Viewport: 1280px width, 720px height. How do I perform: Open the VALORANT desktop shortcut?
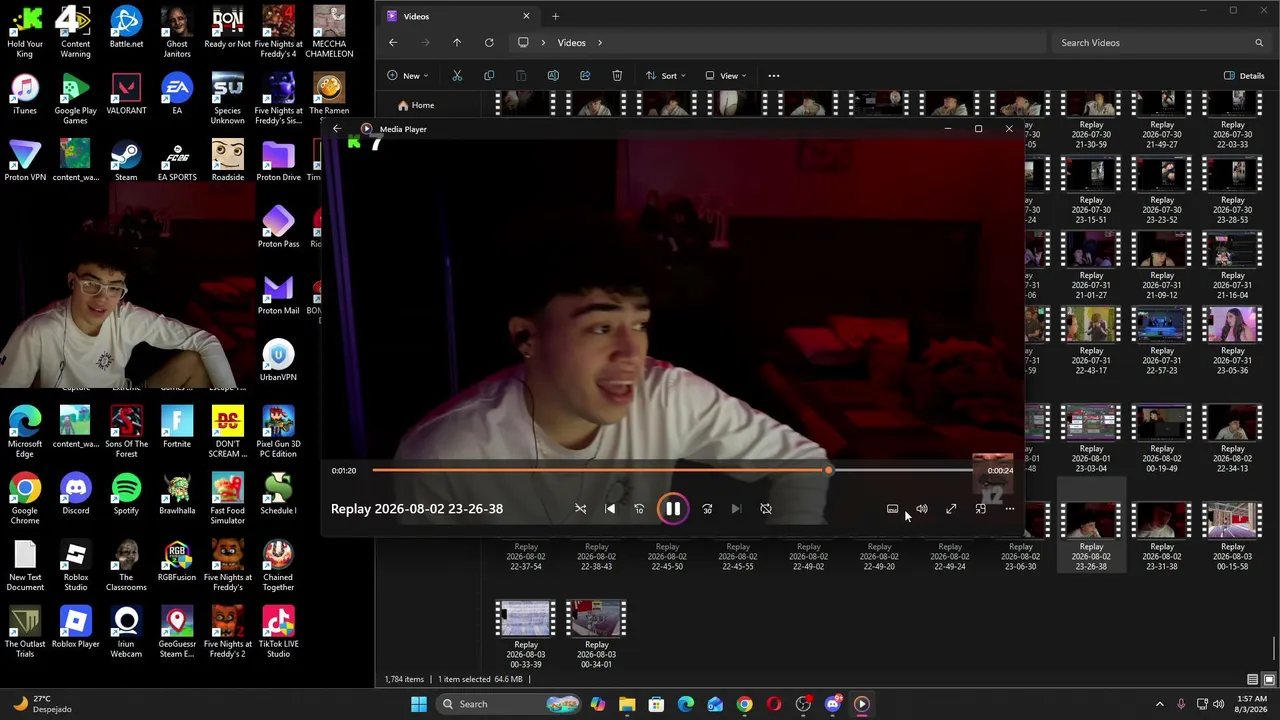[126, 95]
